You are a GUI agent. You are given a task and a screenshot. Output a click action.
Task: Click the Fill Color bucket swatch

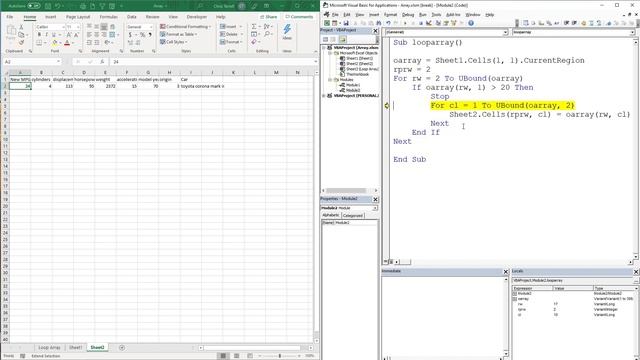54,42
